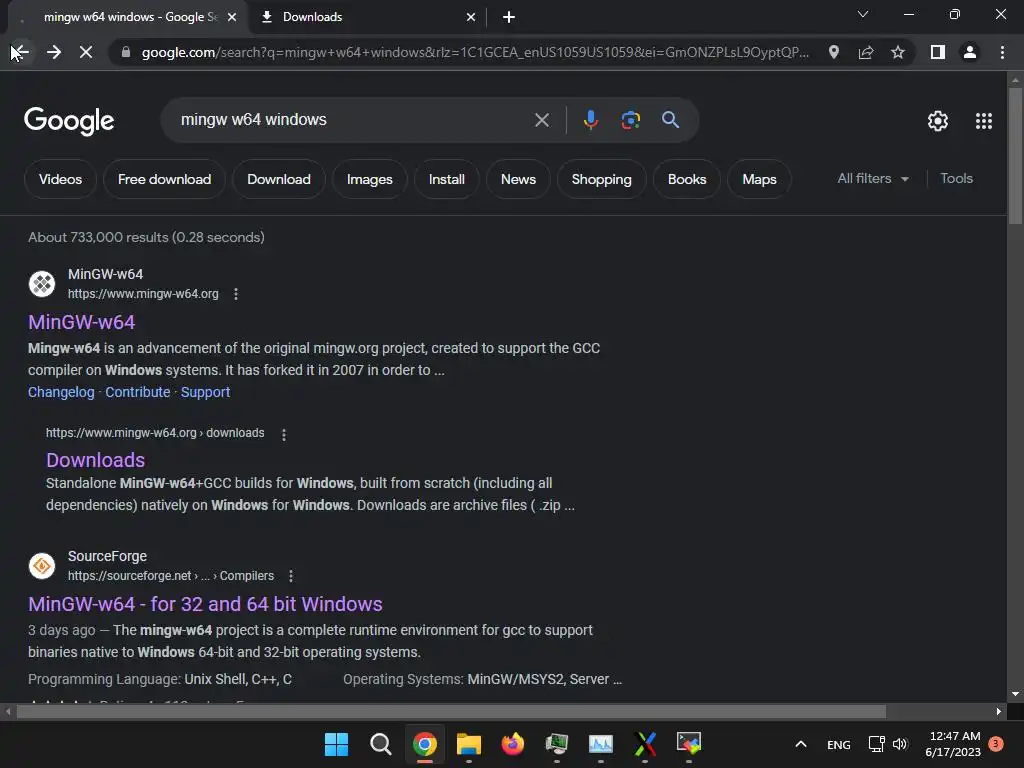The image size is (1024, 768).
Task: Open the Contribute sitelink
Action: [x=138, y=392]
